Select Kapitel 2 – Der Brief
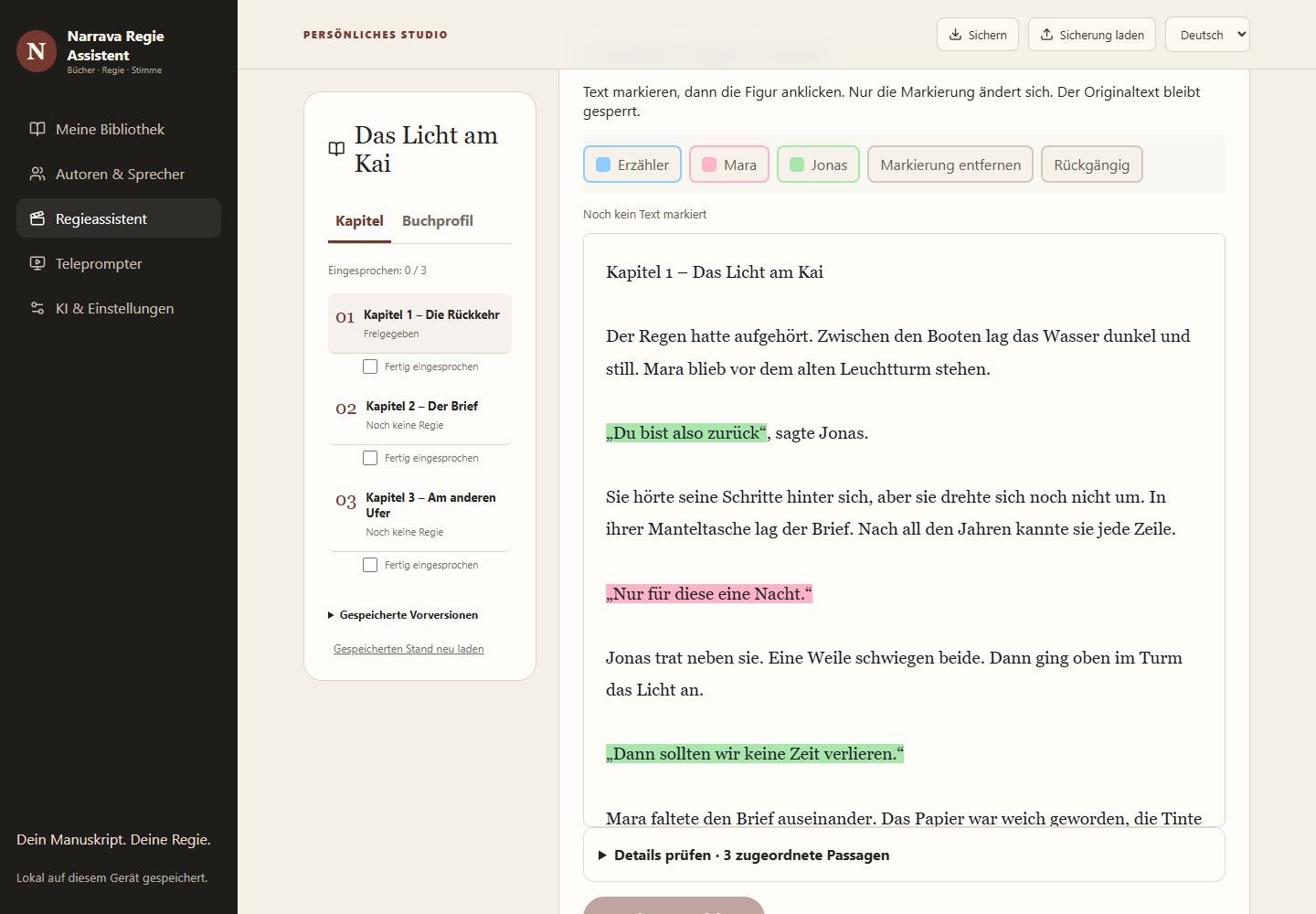Image resolution: width=1316 pixels, height=914 pixels. pos(419,415)
